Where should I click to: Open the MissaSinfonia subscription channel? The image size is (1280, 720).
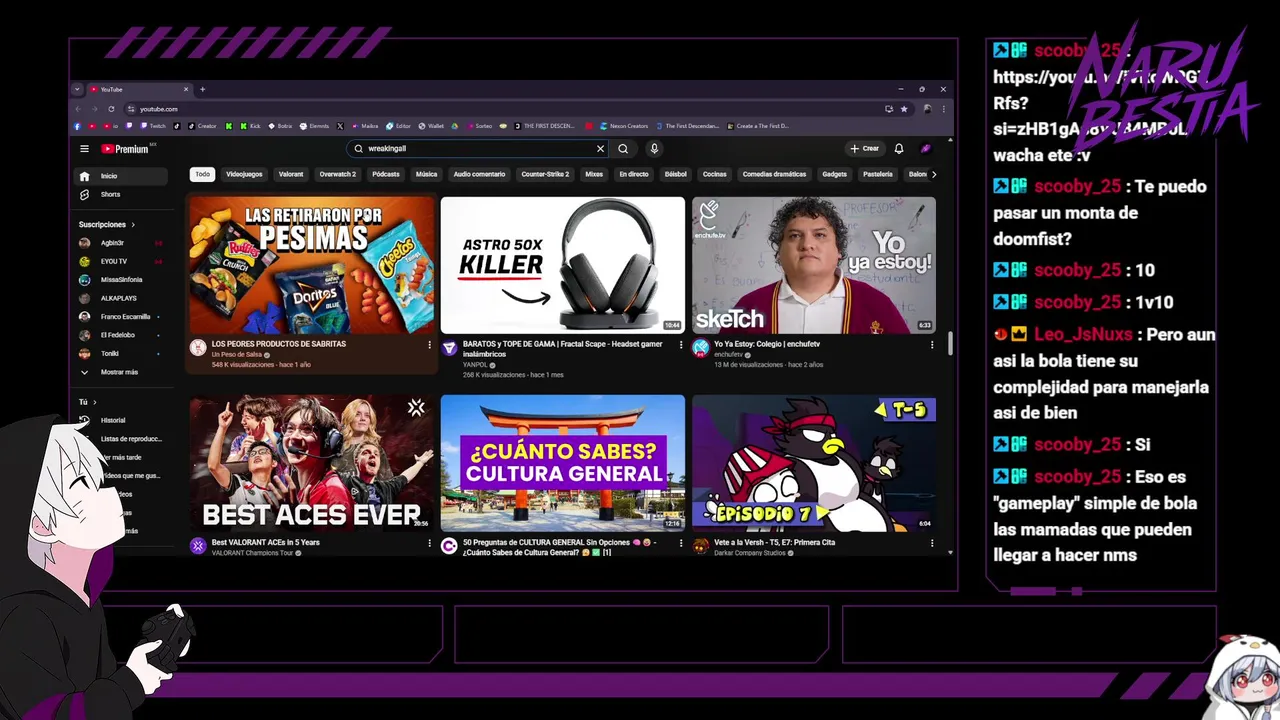pyautogui.click(x=121, y=280)
